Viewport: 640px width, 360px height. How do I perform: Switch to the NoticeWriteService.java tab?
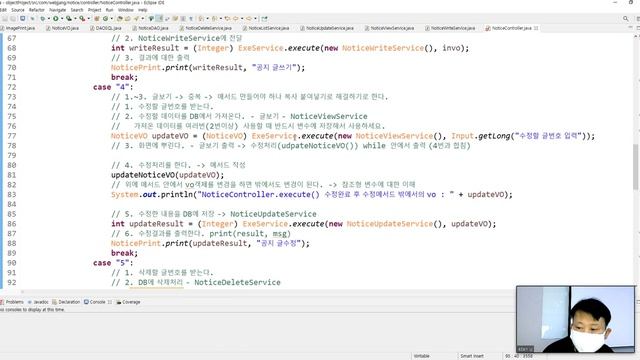450,28
